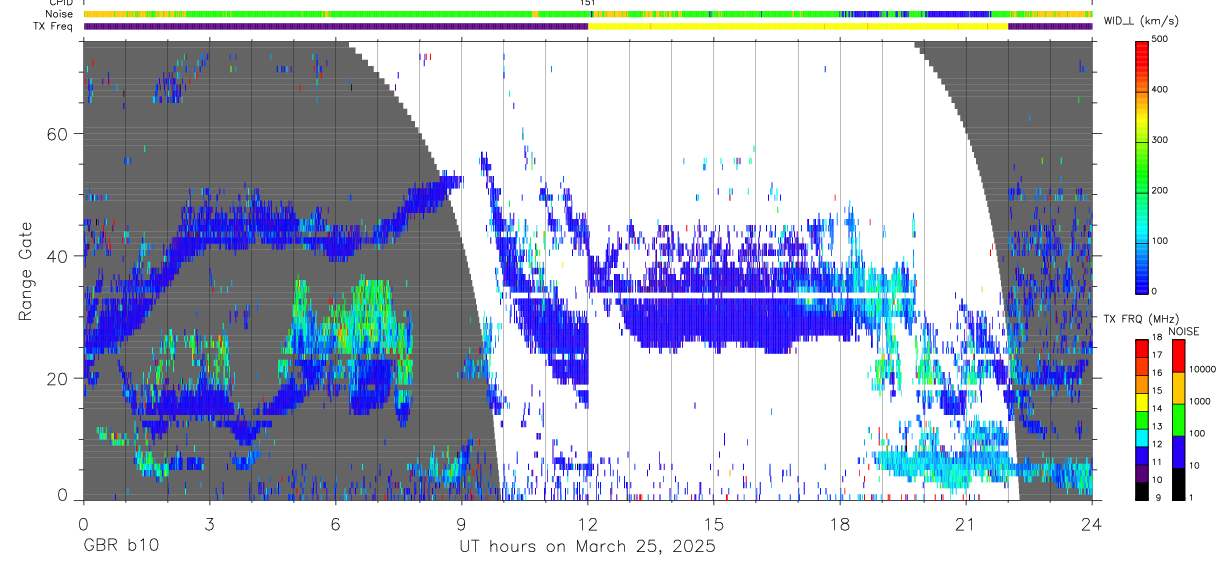The width and height of the screenshot is (1228, 567).
Task: Click the yellow 14–15 MHz TX FRQ swatch
Action: (1141, 401)
